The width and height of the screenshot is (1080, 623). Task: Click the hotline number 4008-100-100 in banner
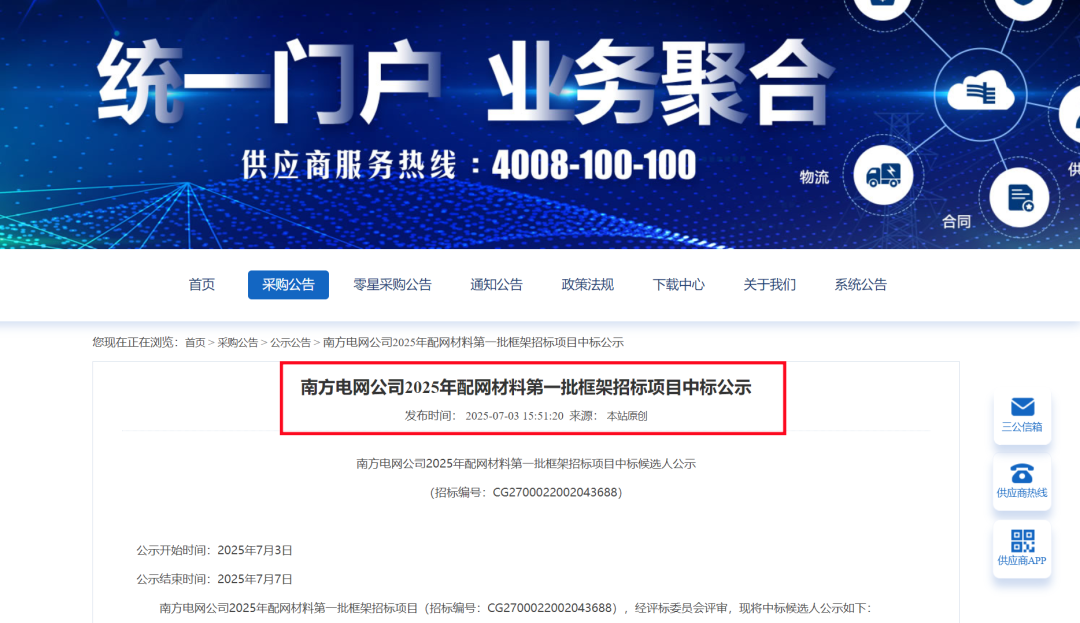pyautogui.click(x=594, y=165)
